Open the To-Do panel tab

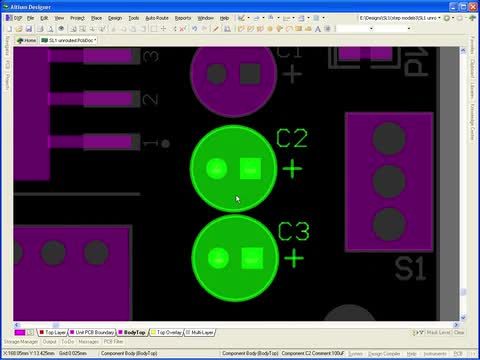[68, 342]
